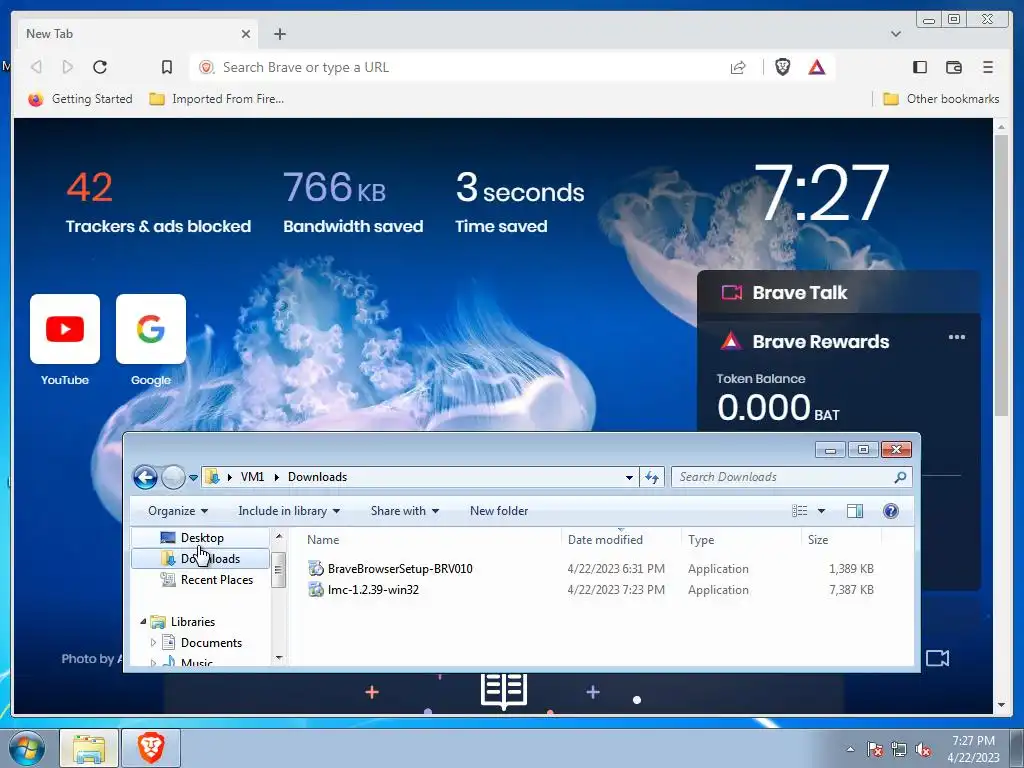Click the Brave back arrow
Image resolution: width=1024 pixels, height=768 pixels.
click(x=37, y=67)
